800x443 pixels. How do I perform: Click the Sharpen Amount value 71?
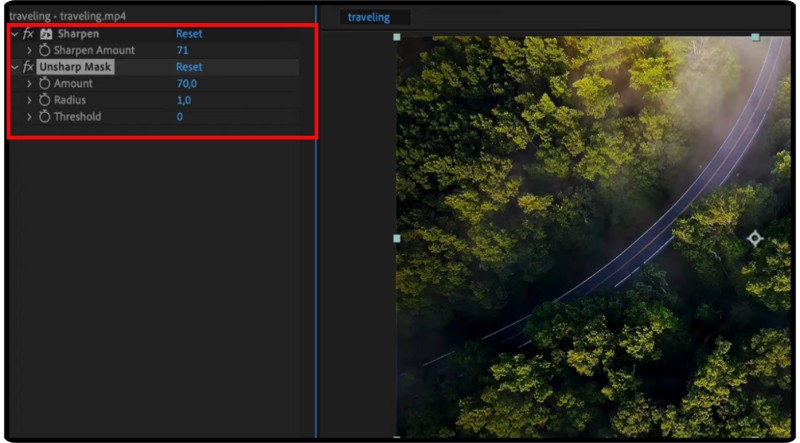(183, 50)
